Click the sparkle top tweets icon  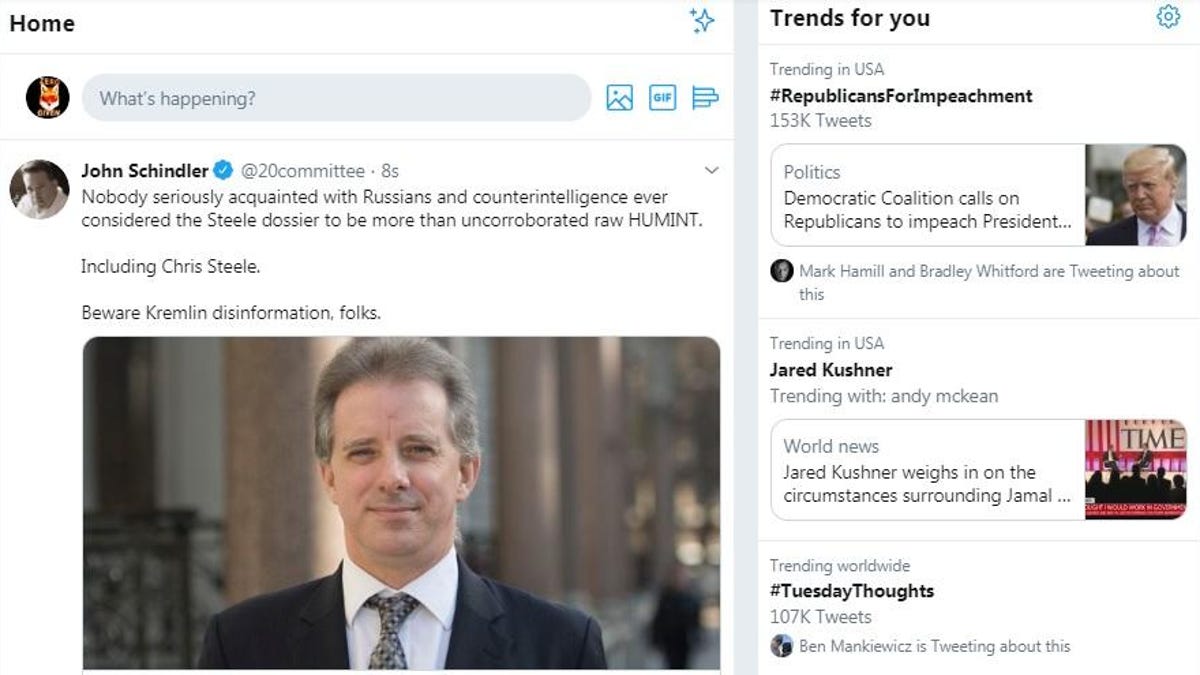pyautogui.click(x=702, y=21)
